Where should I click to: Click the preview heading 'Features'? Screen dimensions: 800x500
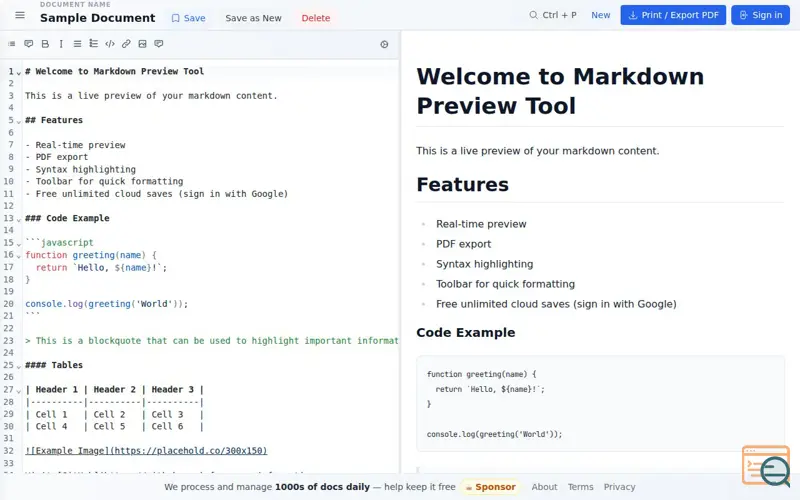(x=462, y=184)
